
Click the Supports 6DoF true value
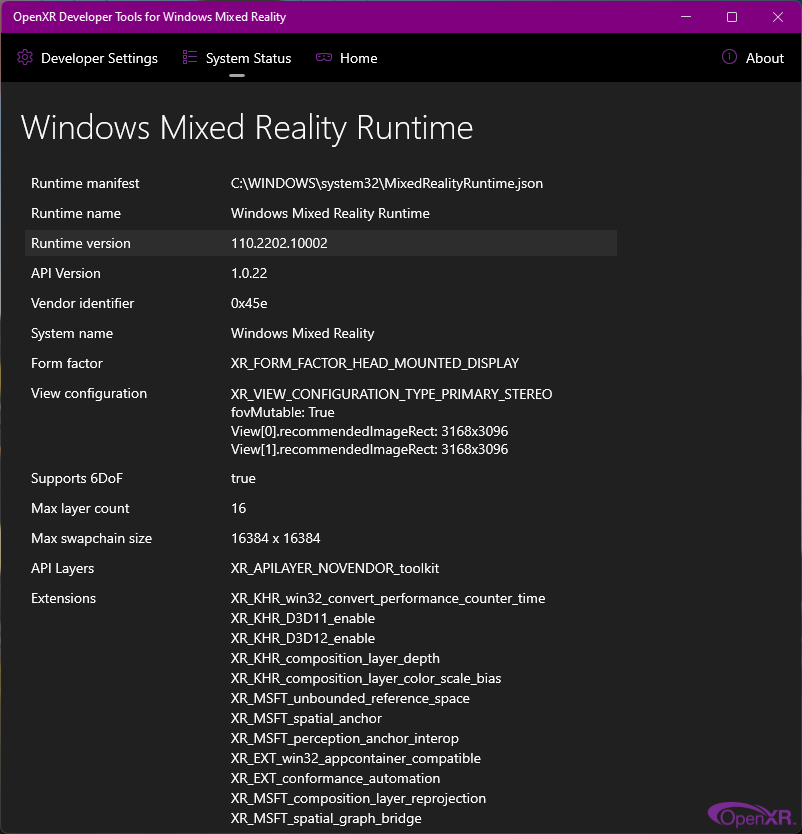point(243,479)
